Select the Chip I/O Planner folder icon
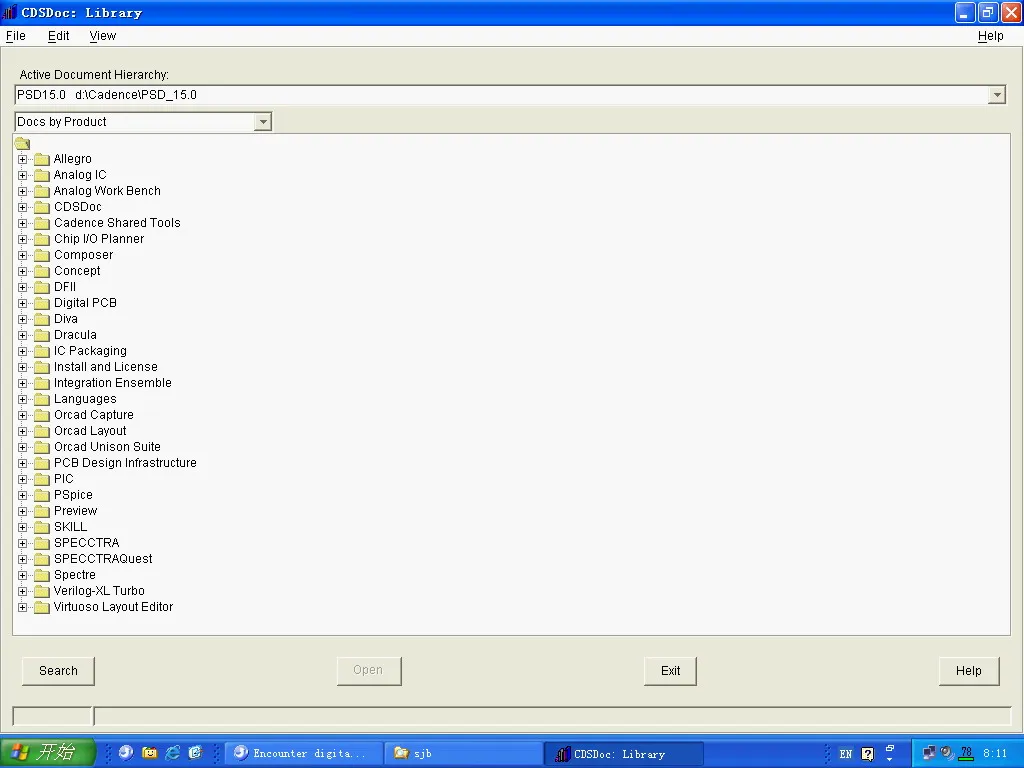The width and height of the screenshot is (1024, 768). (x=42, y=239)
